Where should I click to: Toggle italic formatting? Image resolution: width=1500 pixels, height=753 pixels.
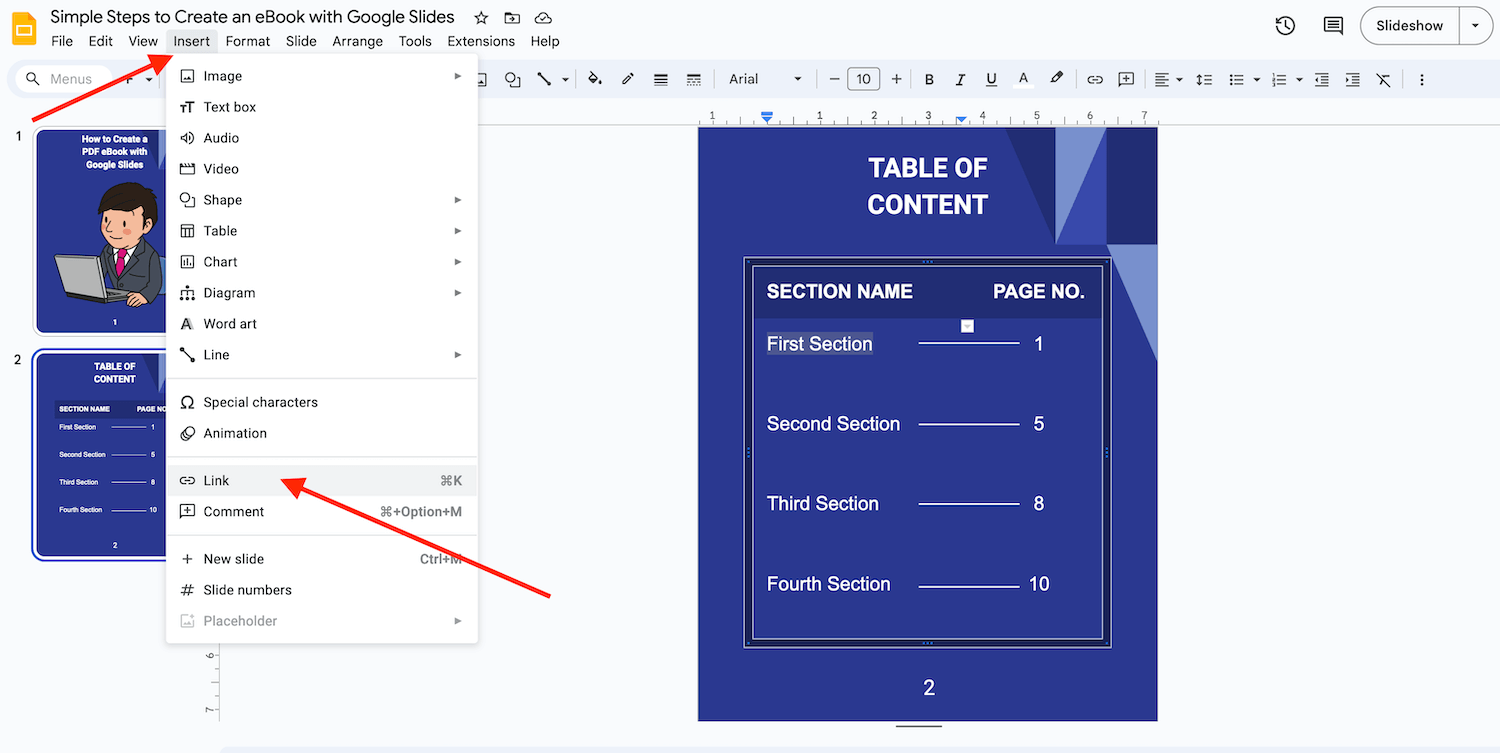pos(960,79)
